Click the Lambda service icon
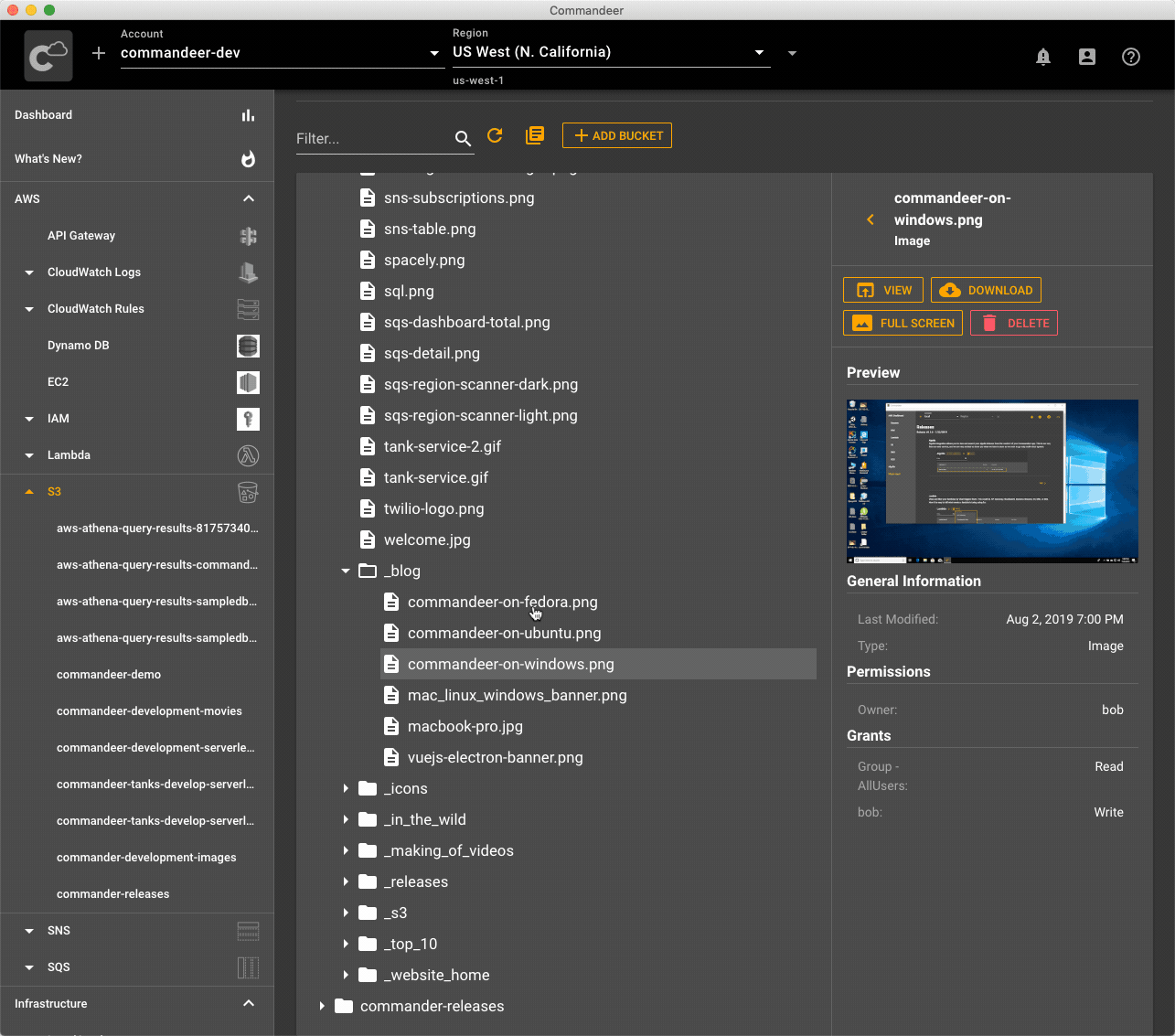Image resolution: width=1175 pixels, height=1036 pixels. (248, 455)
